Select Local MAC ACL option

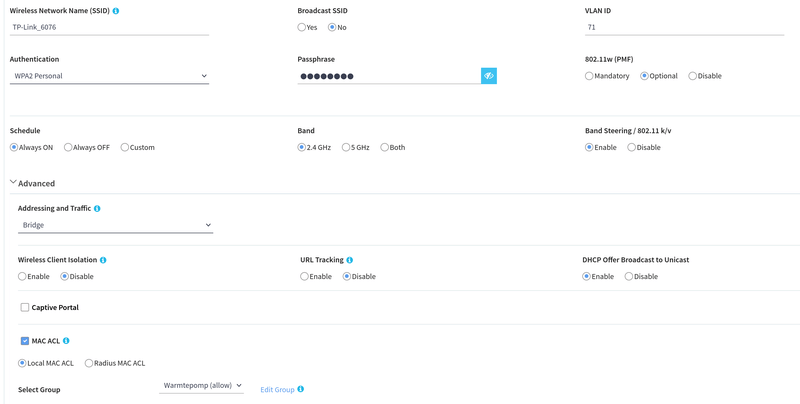22,364
